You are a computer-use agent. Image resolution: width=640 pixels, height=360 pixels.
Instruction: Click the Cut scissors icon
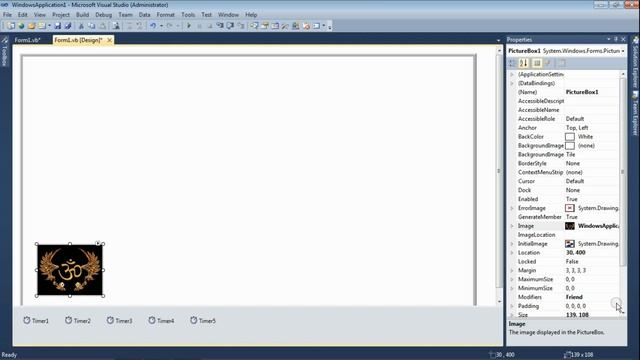(x=81, y=26)
